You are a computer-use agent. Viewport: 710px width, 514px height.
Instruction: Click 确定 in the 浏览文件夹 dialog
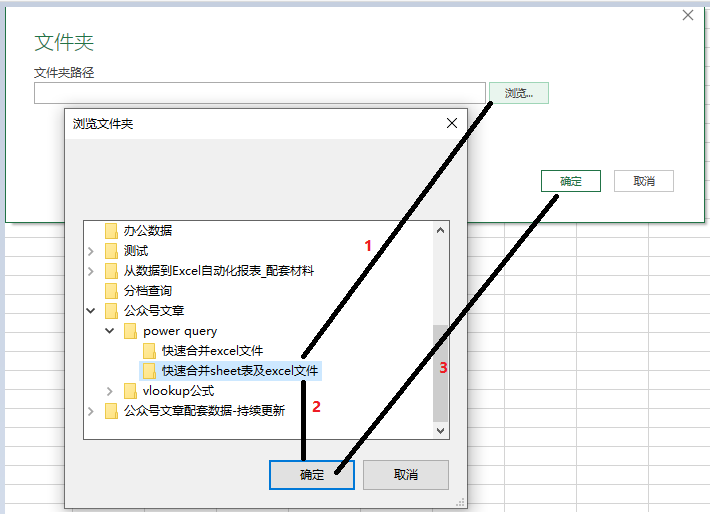click(x=312, y=475)
